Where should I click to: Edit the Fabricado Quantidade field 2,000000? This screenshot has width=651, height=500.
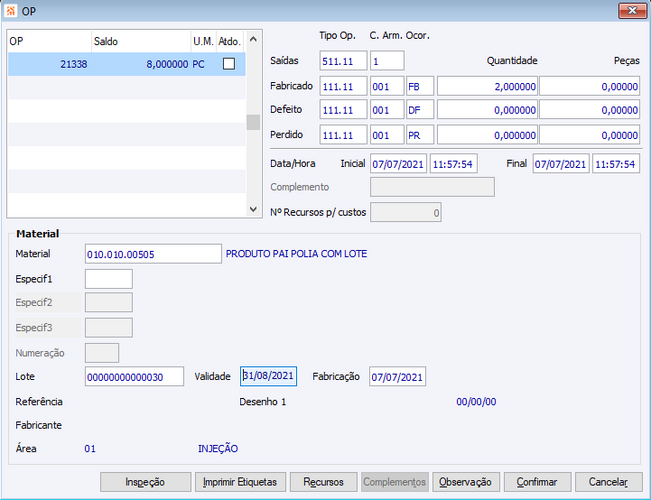pos(487,86)
